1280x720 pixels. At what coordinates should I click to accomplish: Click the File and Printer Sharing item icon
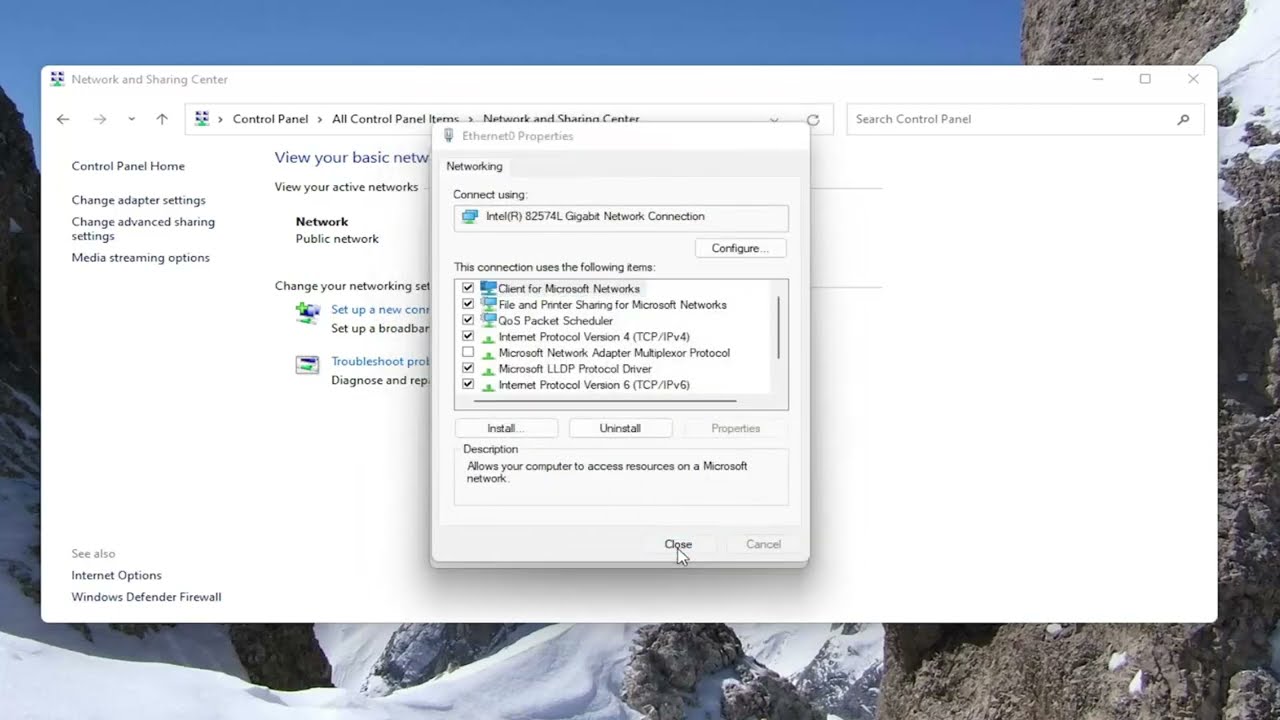click(x=488, y=304)
